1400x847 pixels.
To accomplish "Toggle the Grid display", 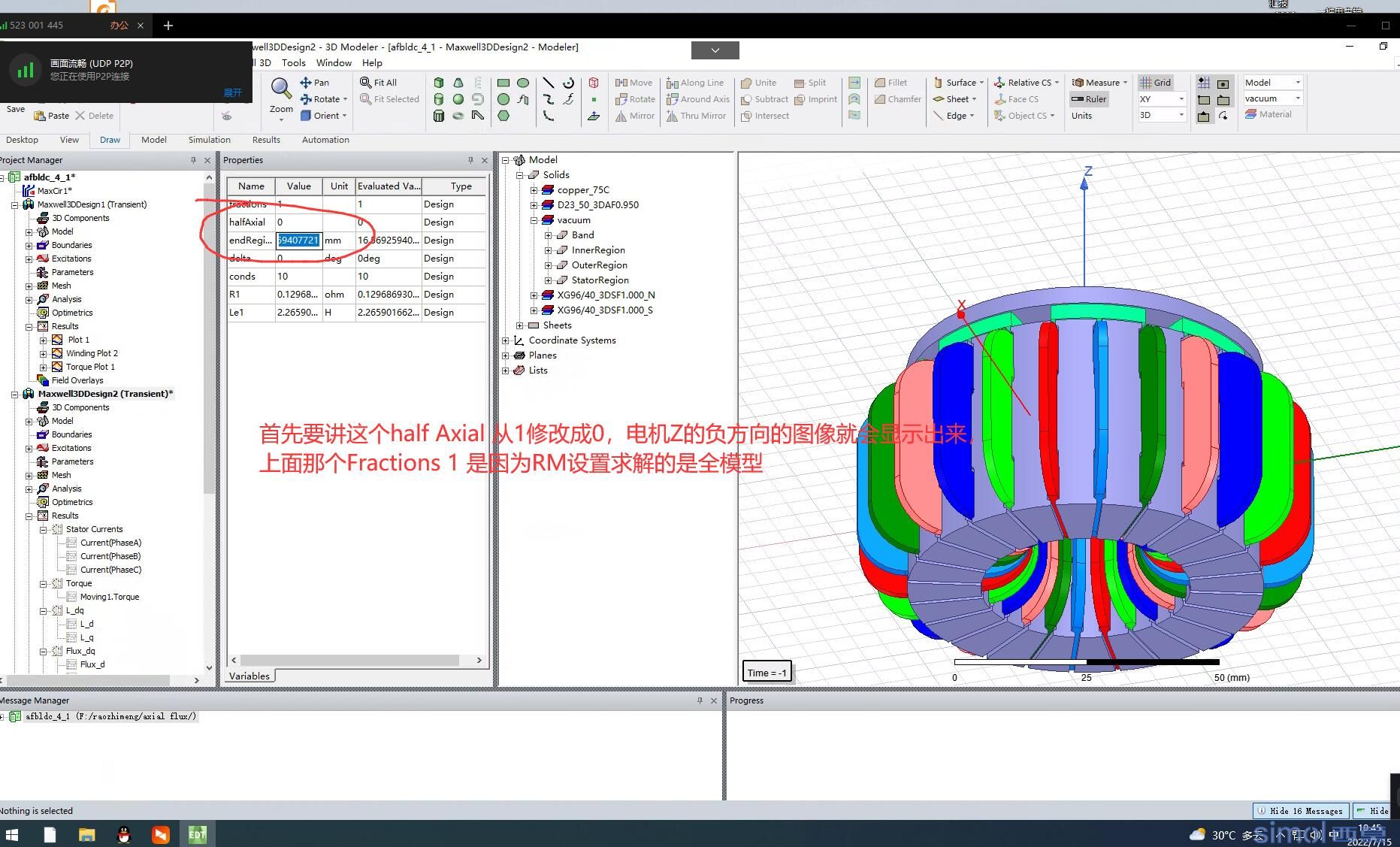I will (1155, 83).
